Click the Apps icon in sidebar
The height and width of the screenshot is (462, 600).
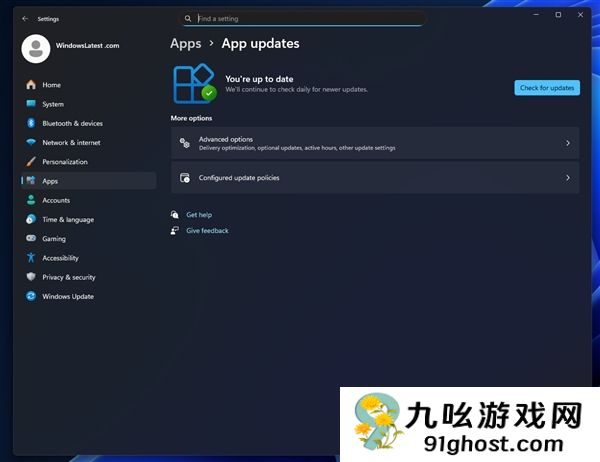pos(31,180)
